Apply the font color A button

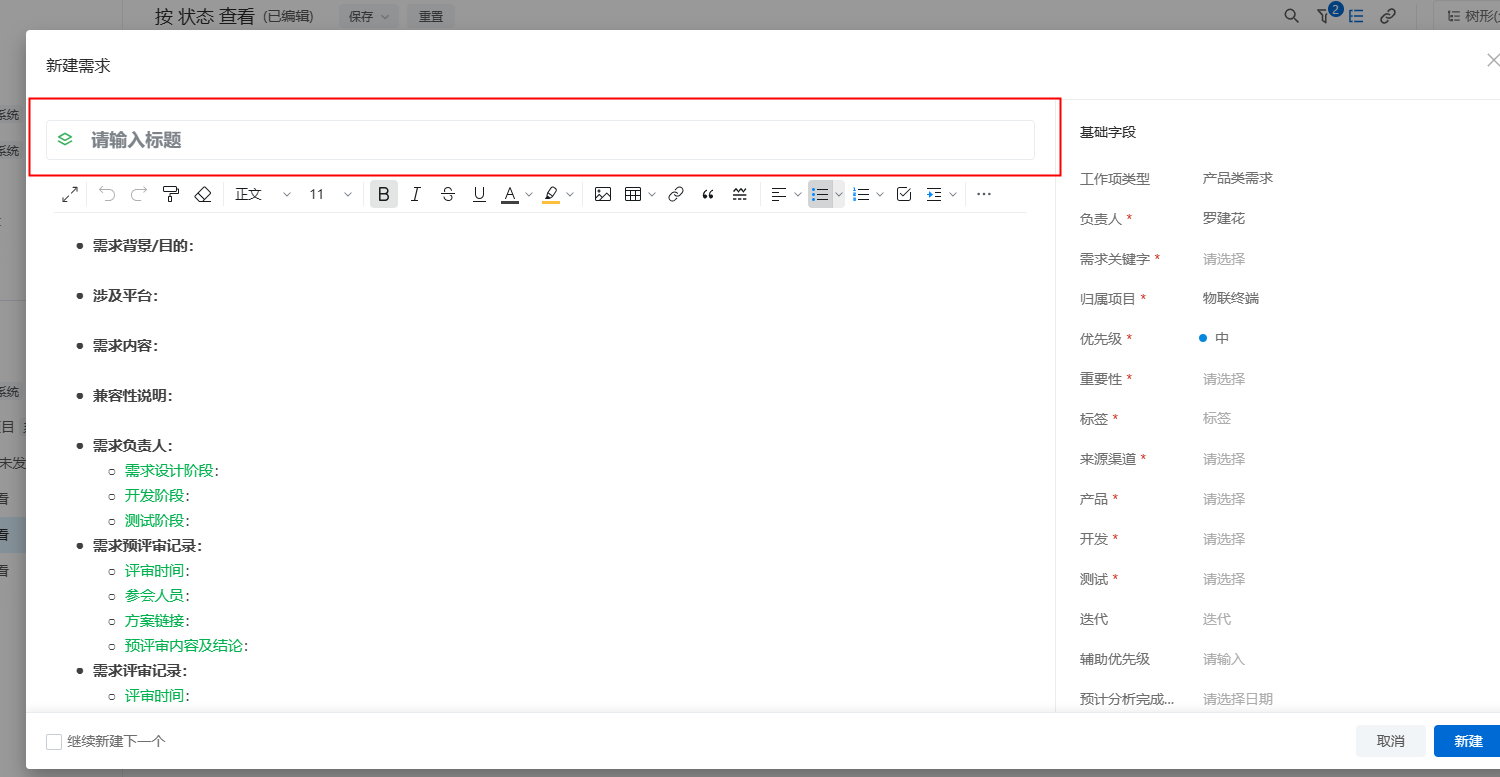510,194
